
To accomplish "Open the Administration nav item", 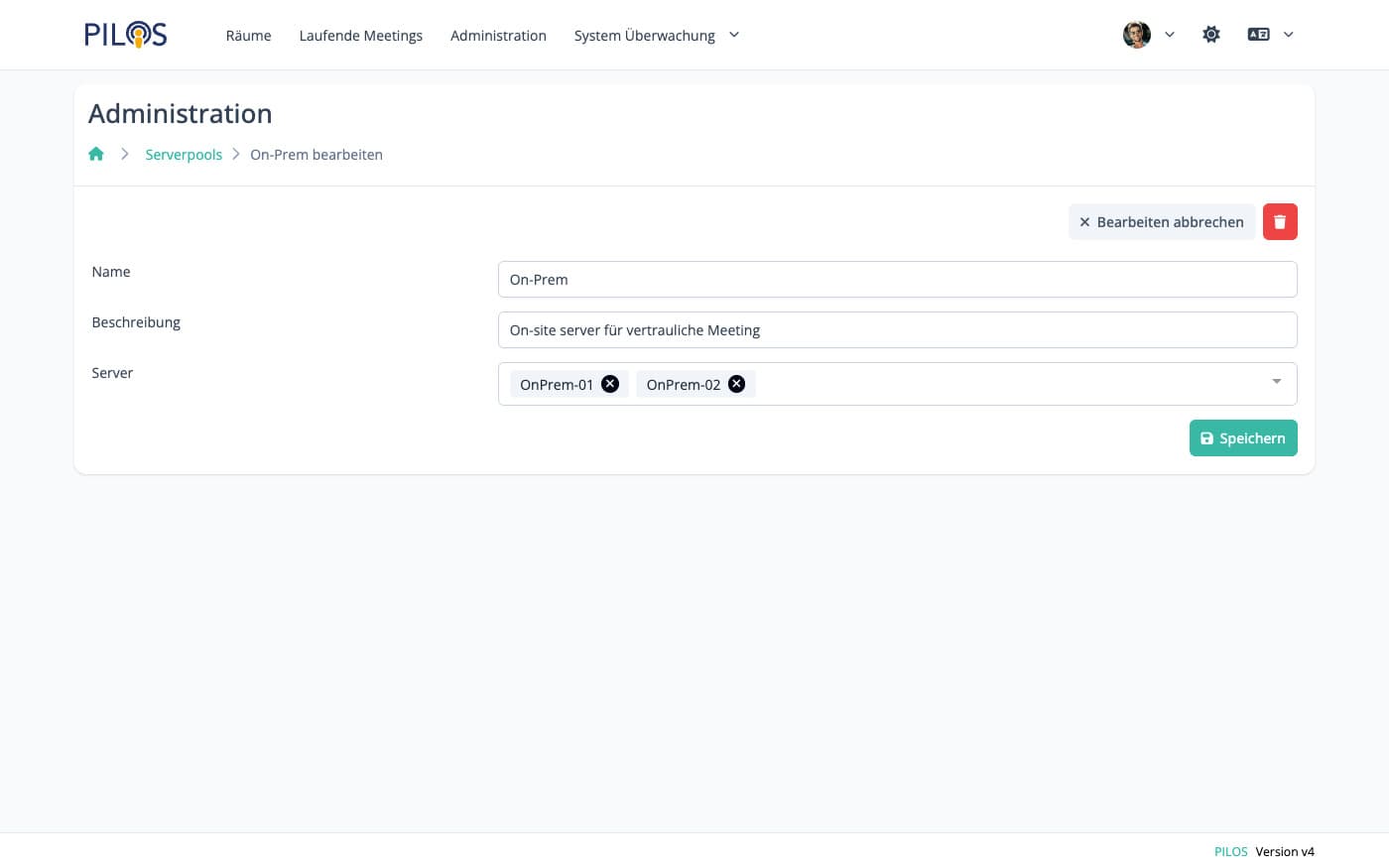I will [498, 36].
